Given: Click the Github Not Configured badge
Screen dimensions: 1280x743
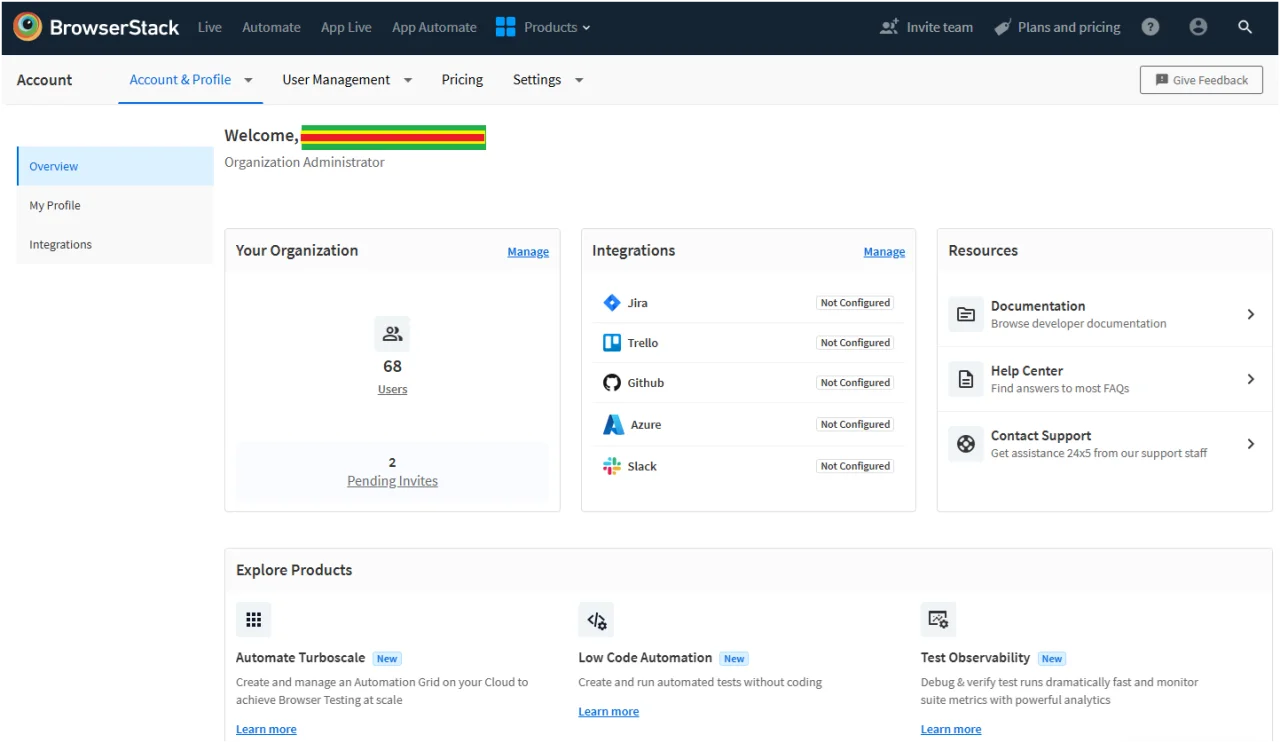Looking at the screenshot, I should click(855, 383).
